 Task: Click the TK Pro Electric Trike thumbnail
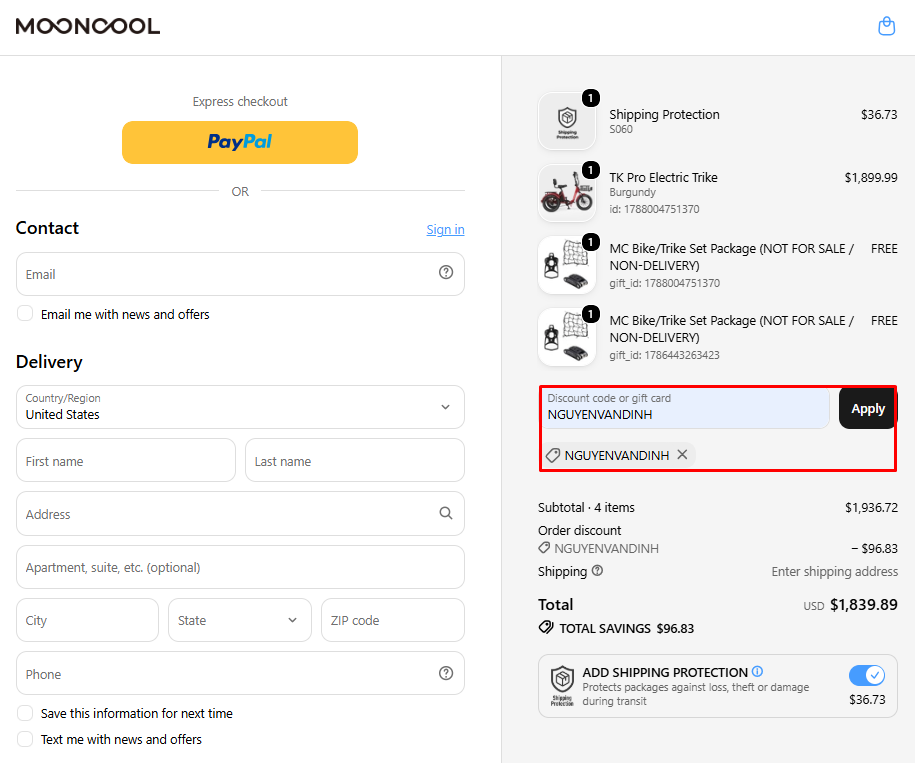[x=567, y=193]
